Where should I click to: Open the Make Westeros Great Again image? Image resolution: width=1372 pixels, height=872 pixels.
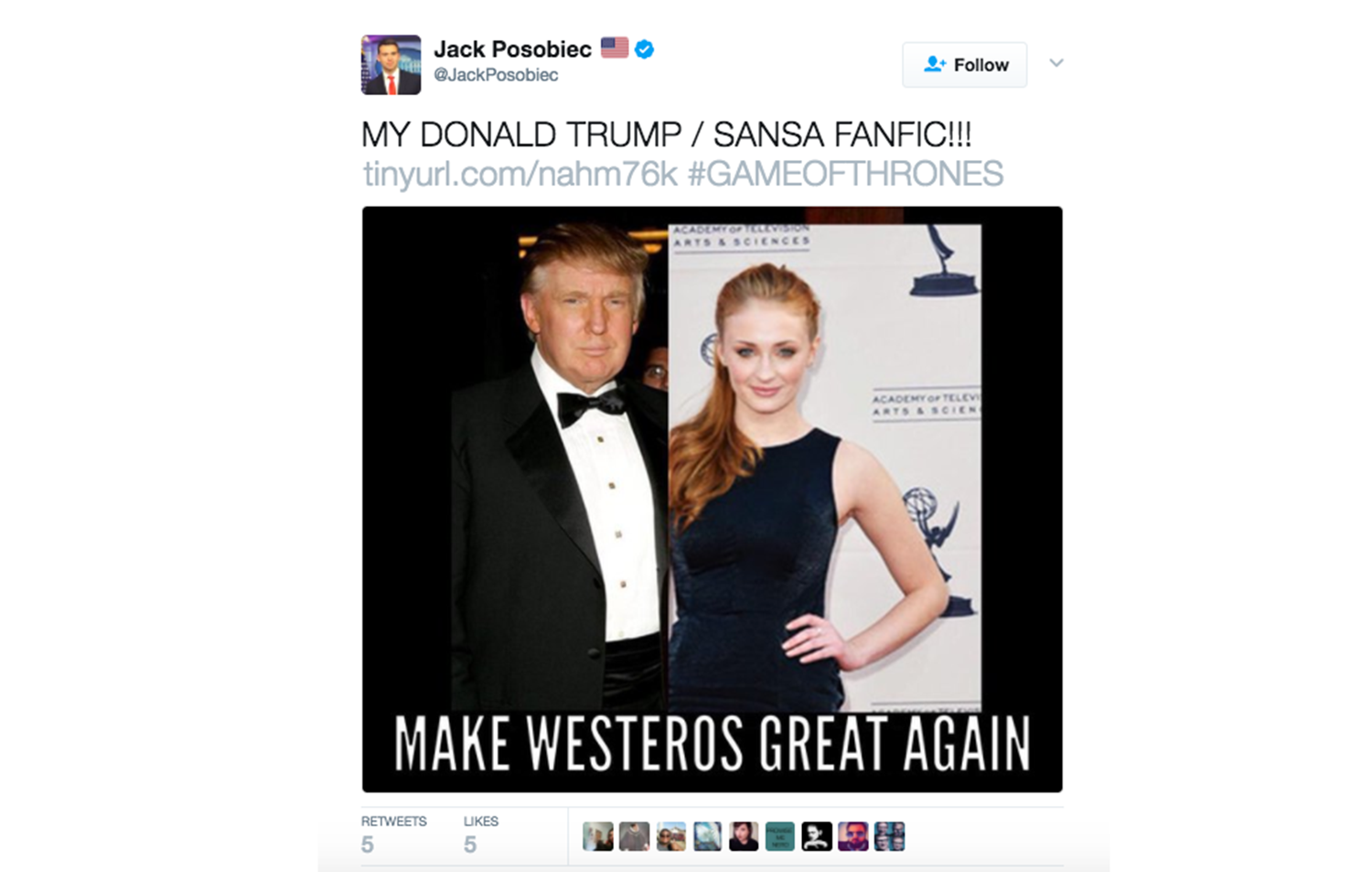pyautogui.click(x=713, y=500)
